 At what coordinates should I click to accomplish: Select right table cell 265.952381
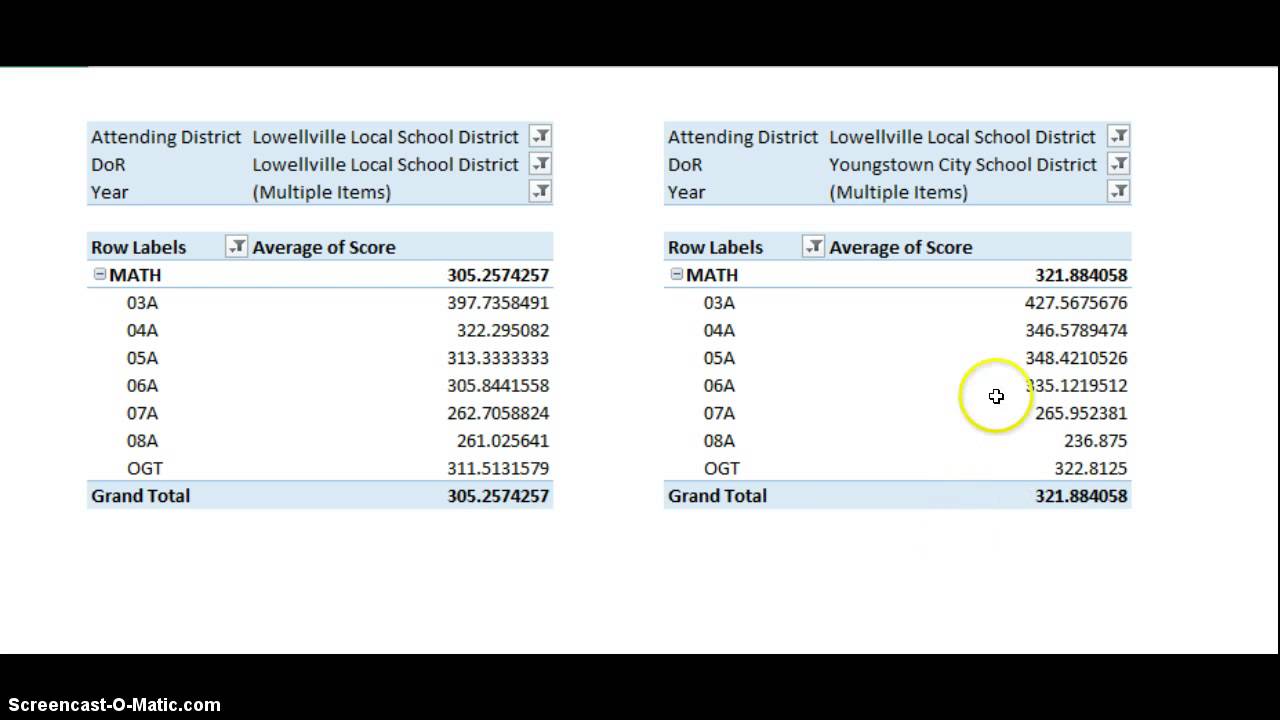1081,412
